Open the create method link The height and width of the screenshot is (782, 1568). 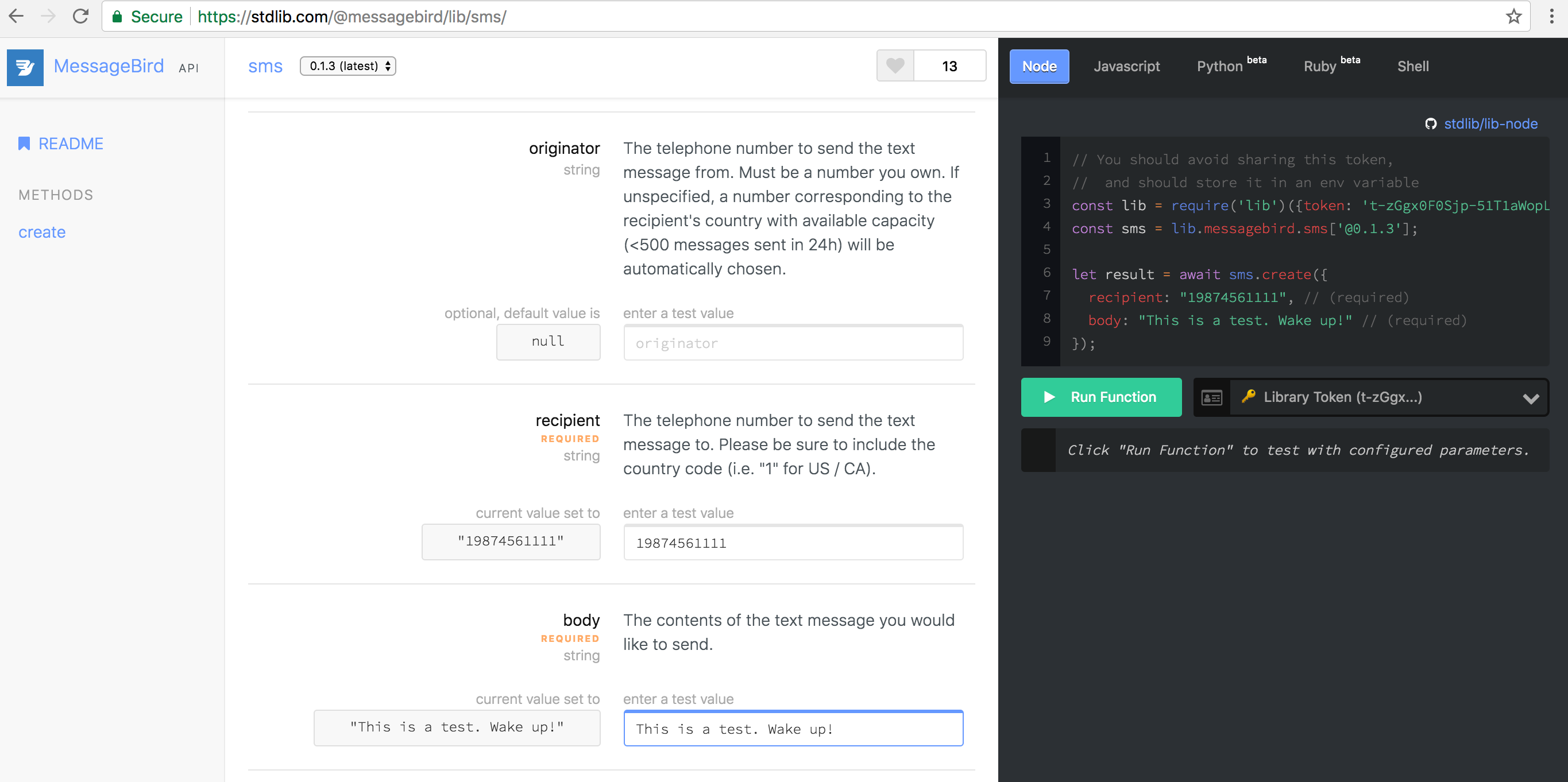[42, 232]
